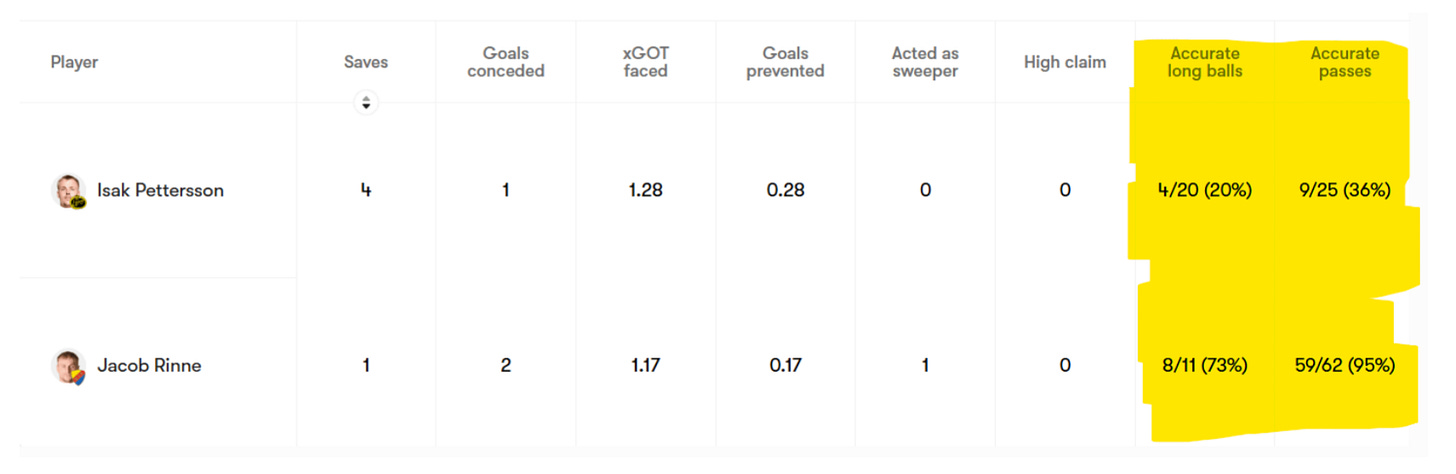The height and width of the screenshot is (474, 1456).
Task: Sort by Accurate long balls header
Action: [1205, 62]
